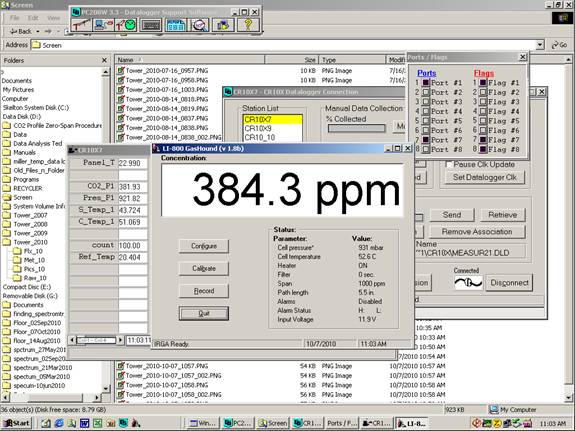Open the LI-8... taskbar button
This screenshot has width=575, height=431.
(x=412, y=423)
